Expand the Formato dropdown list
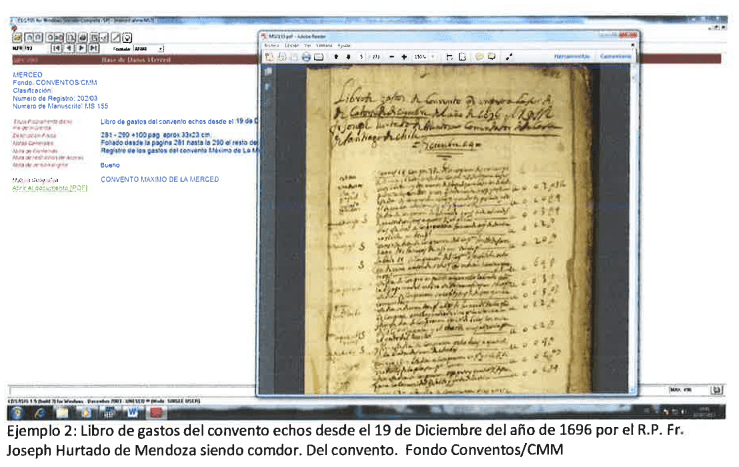Image resolution: width=739 pixels, height=467 pixels. (161, 47)
